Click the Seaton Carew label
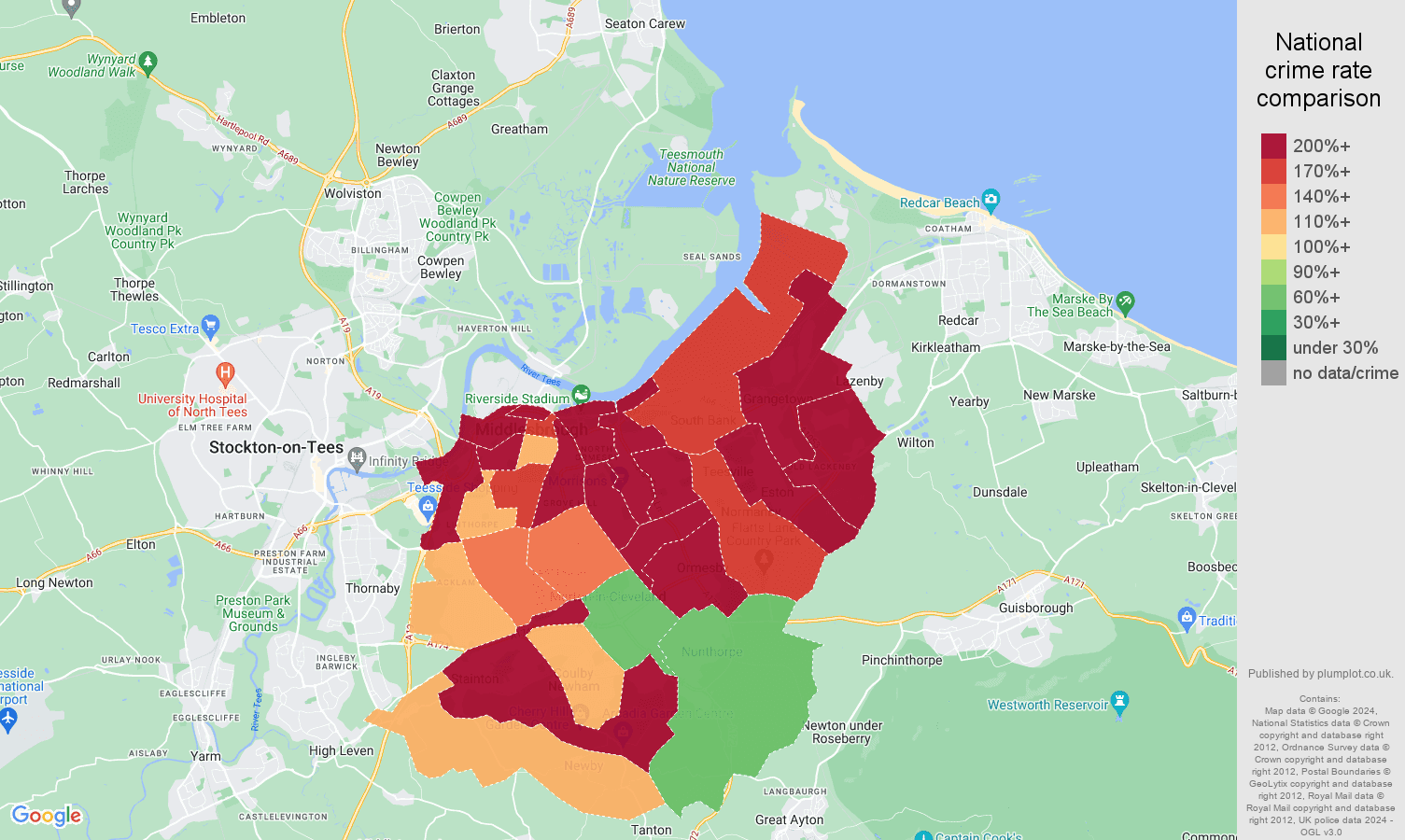Screen dimensions: 1405x840 [x=644, y=23]
